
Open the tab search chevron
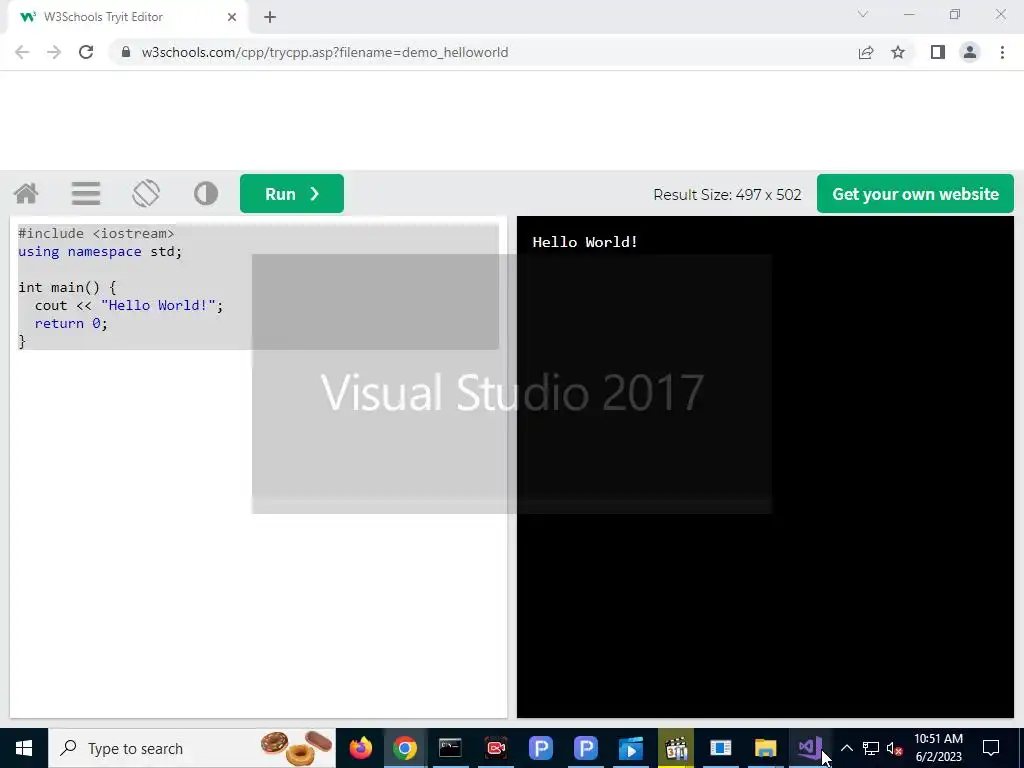863,14
